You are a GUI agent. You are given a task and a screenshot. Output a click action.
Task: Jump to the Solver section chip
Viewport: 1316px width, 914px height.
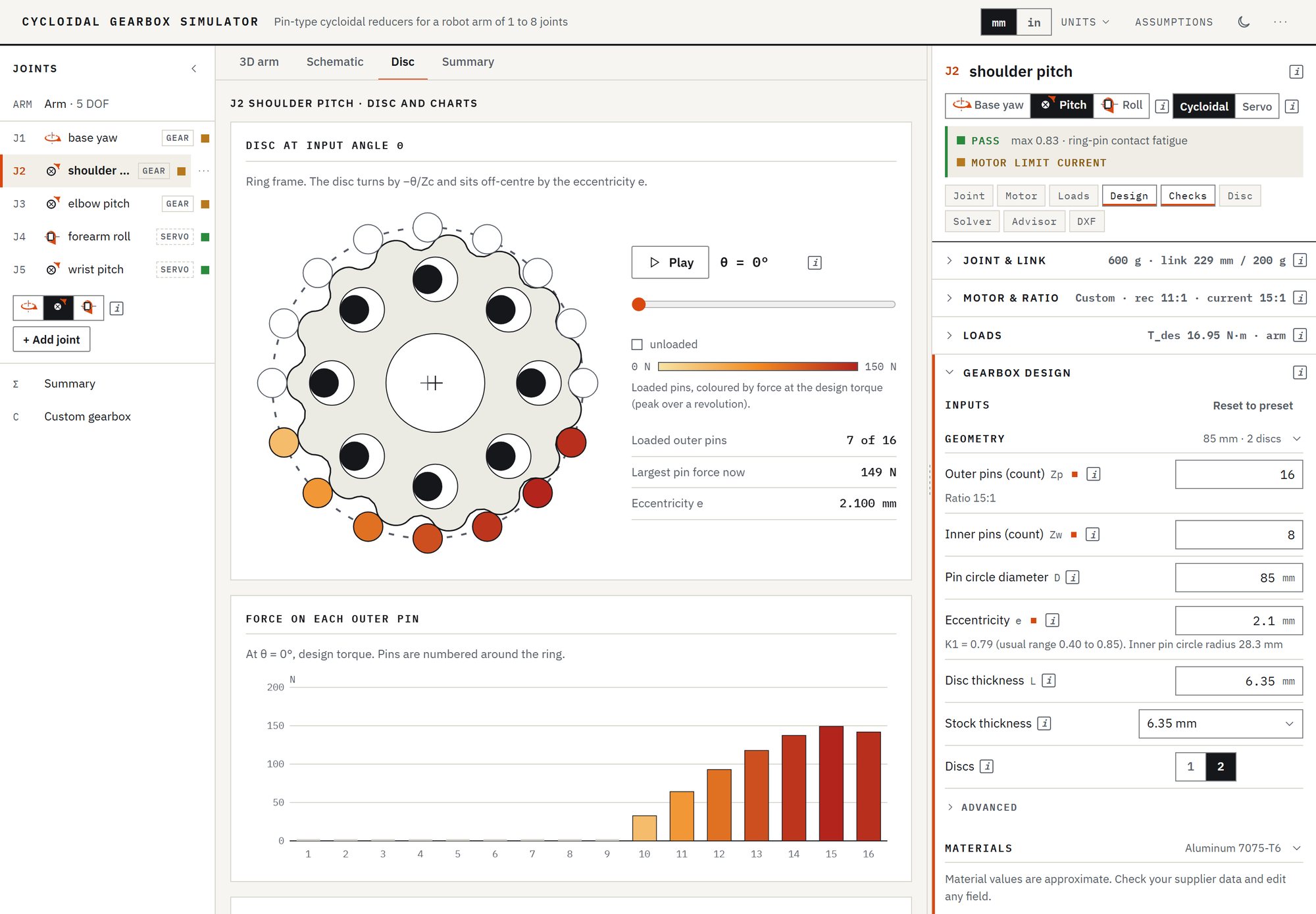[972, 222]
